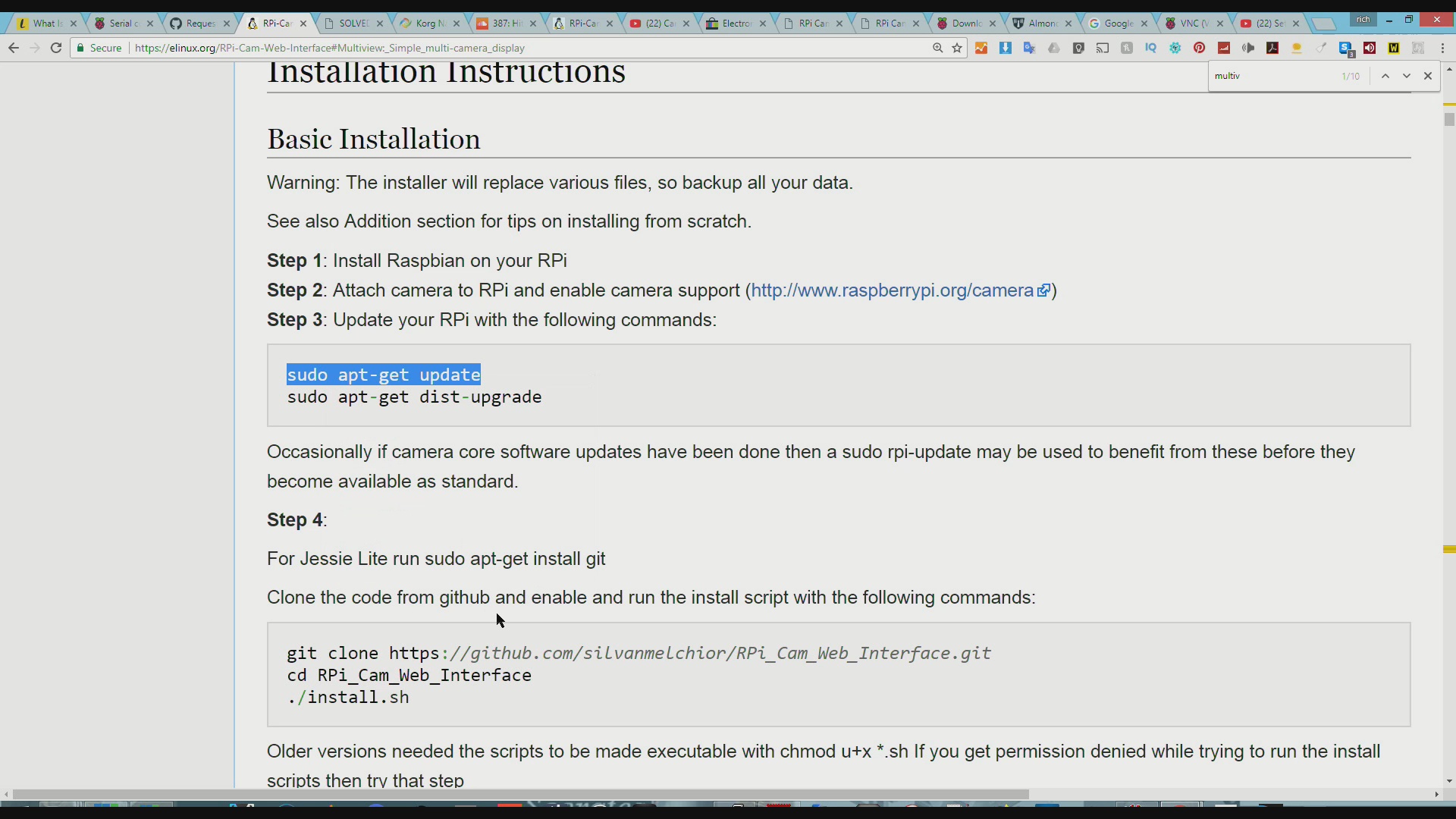Click the './install.sh' command text
The width and height of the screenshot is (1456, 819).
coord(348,698)
